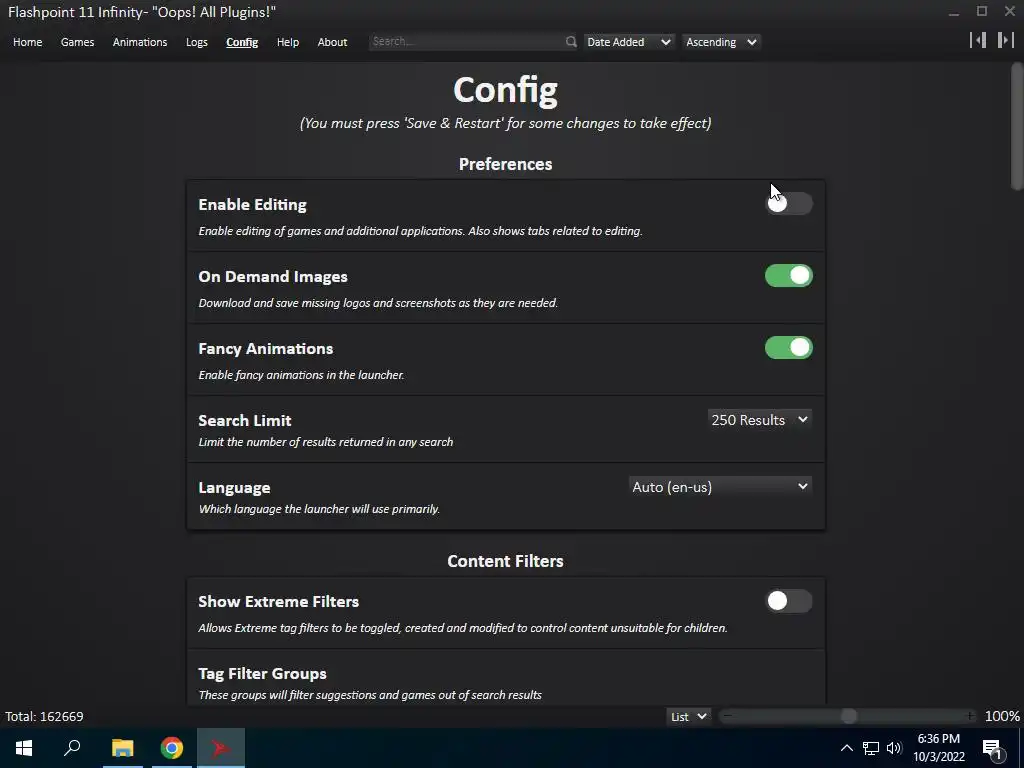Click the vertical scrollbar thumb
1024x768 pixels.
(x=1017, y=126)
